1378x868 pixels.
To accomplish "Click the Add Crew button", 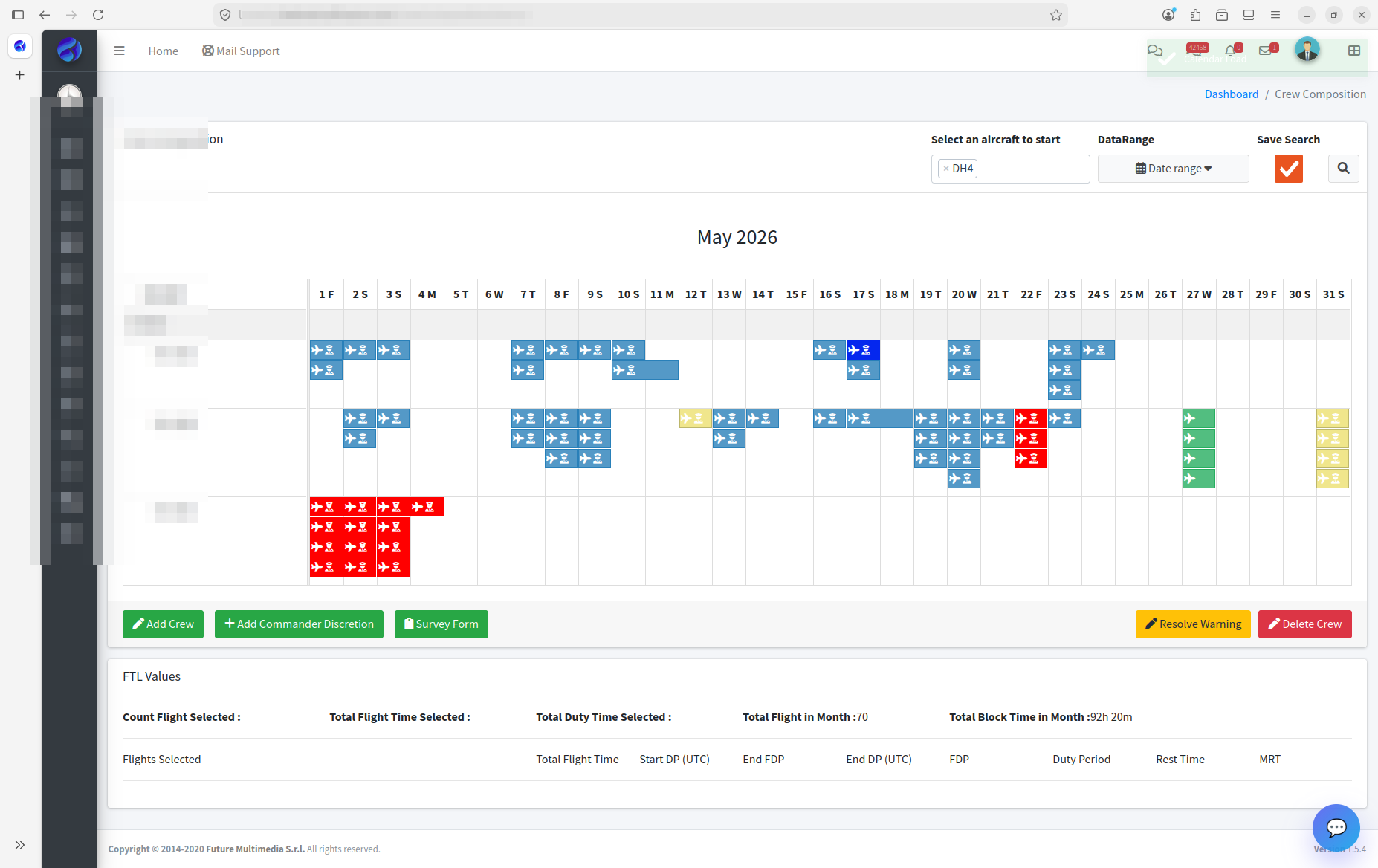I will 163,624.
